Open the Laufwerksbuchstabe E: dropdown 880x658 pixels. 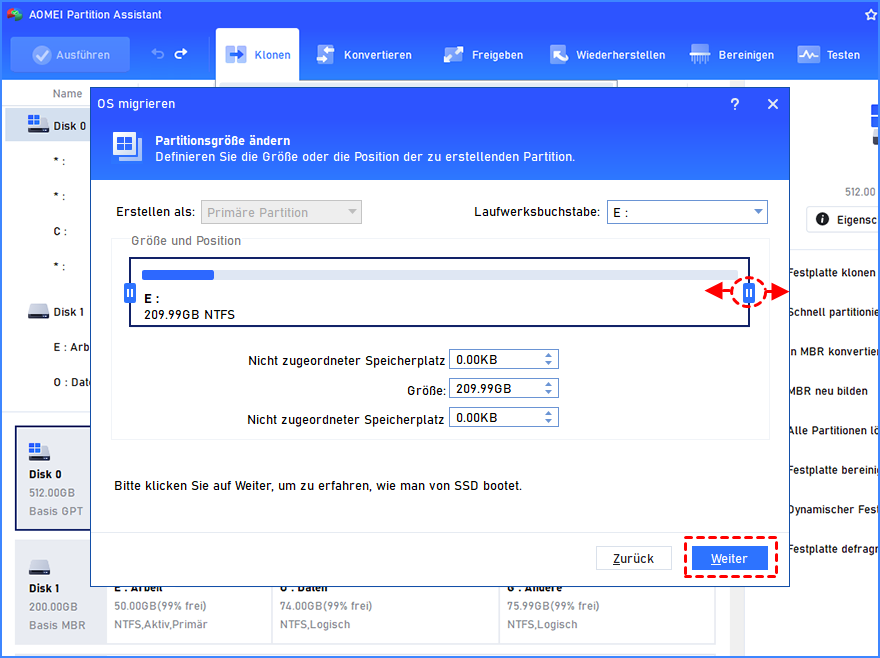coord(687,212)
